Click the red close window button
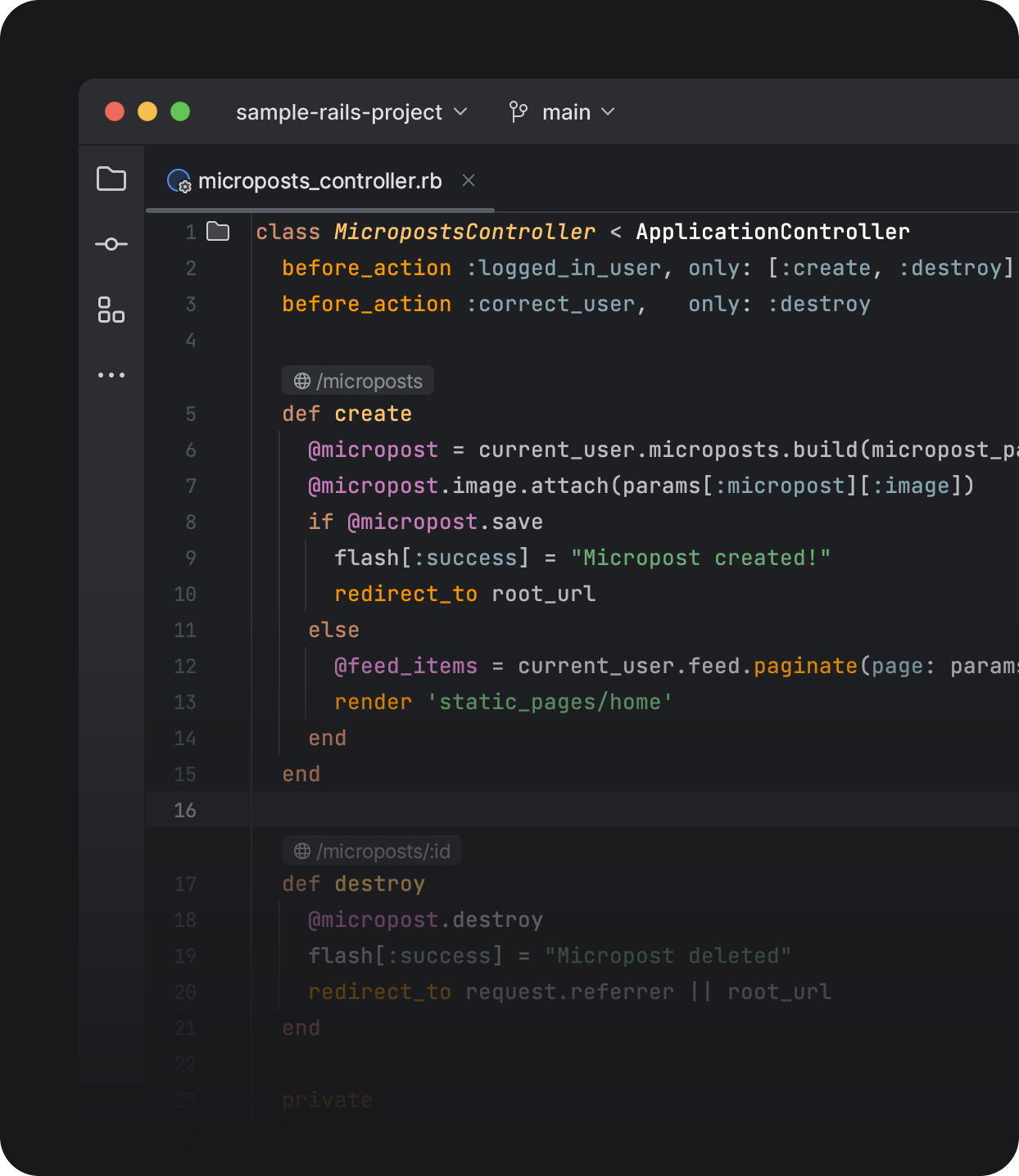The image size is (1019, 1176). [x=115, y=111]
